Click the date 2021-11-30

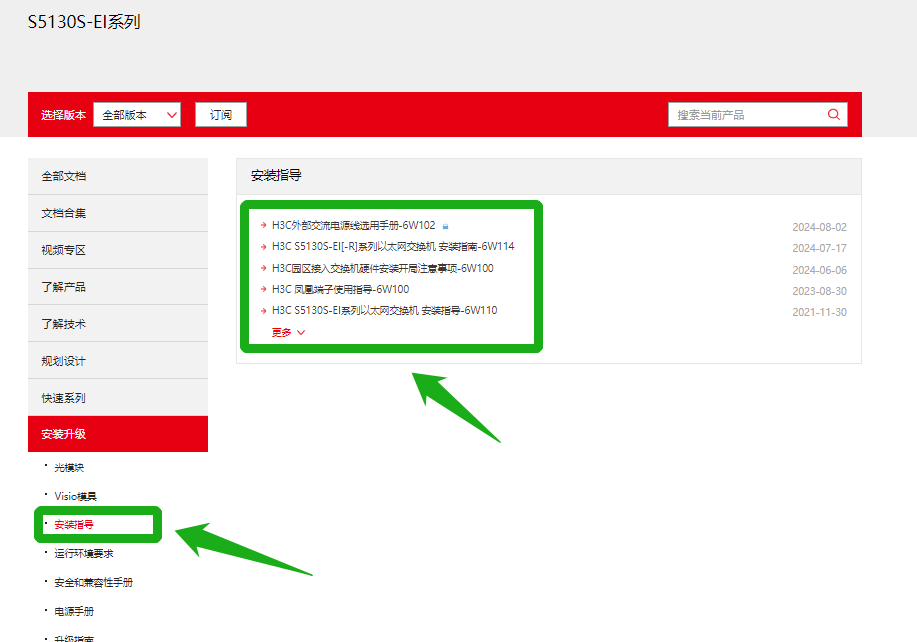point(819,312)
